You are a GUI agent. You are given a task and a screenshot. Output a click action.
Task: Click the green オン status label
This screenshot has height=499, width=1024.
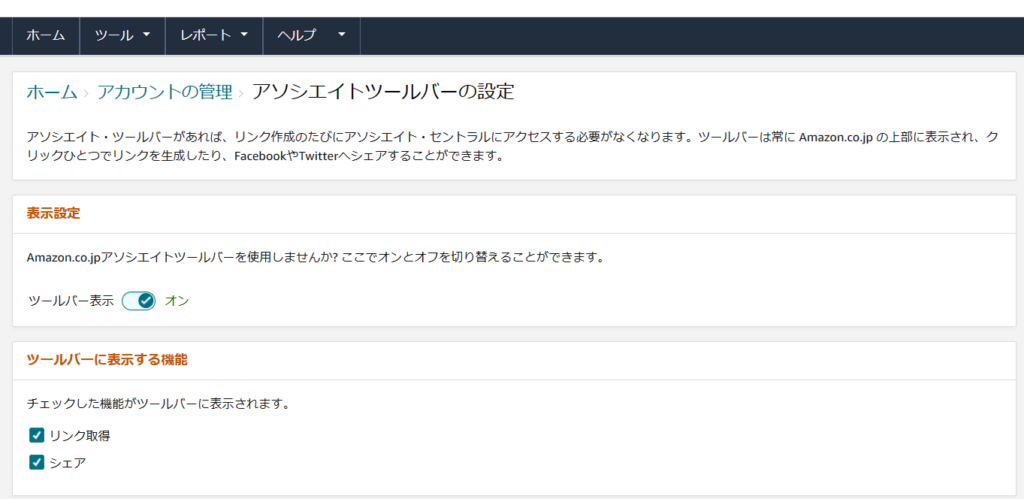176,300
